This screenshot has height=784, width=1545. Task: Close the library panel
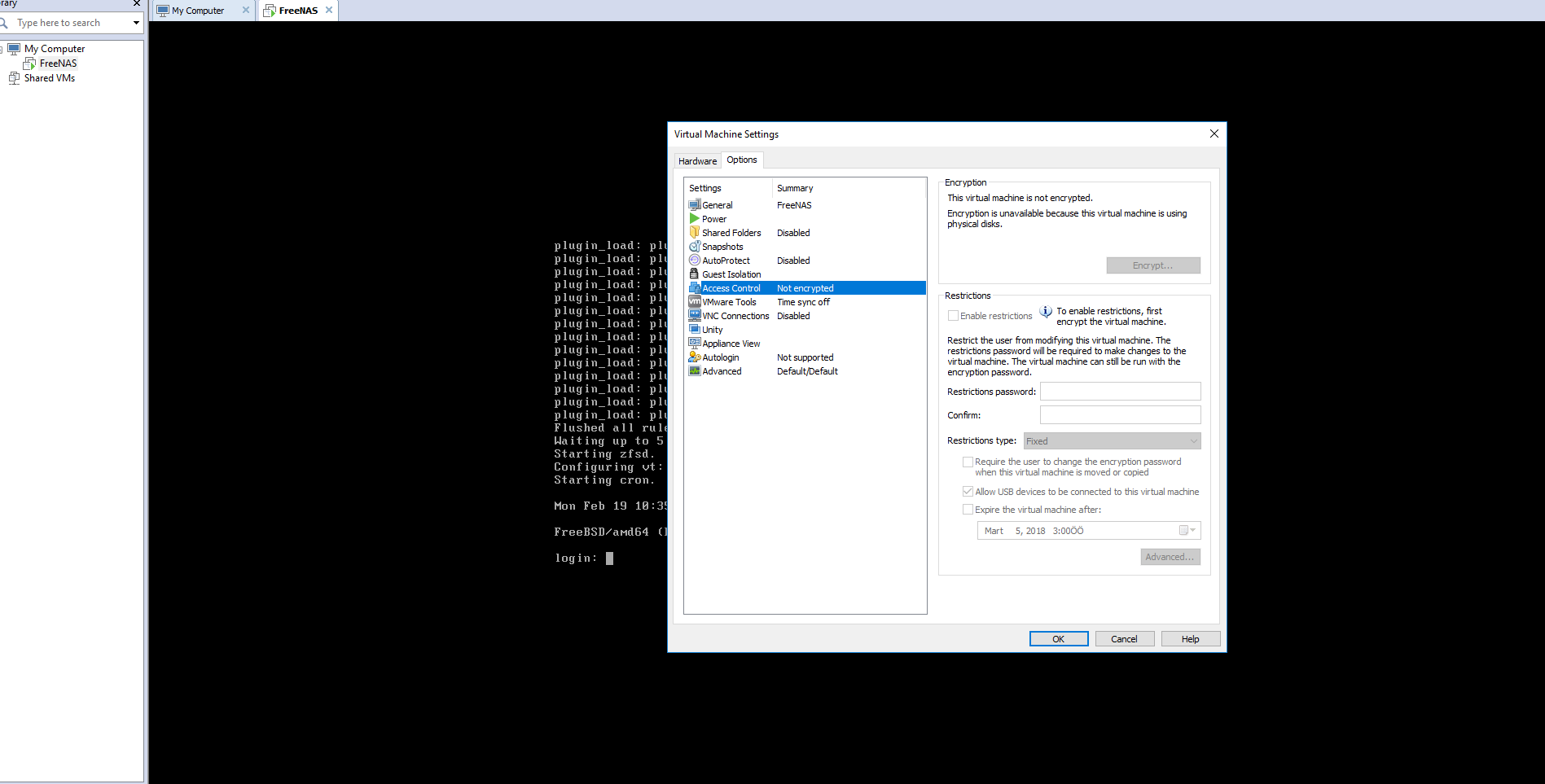click(137, 3)
